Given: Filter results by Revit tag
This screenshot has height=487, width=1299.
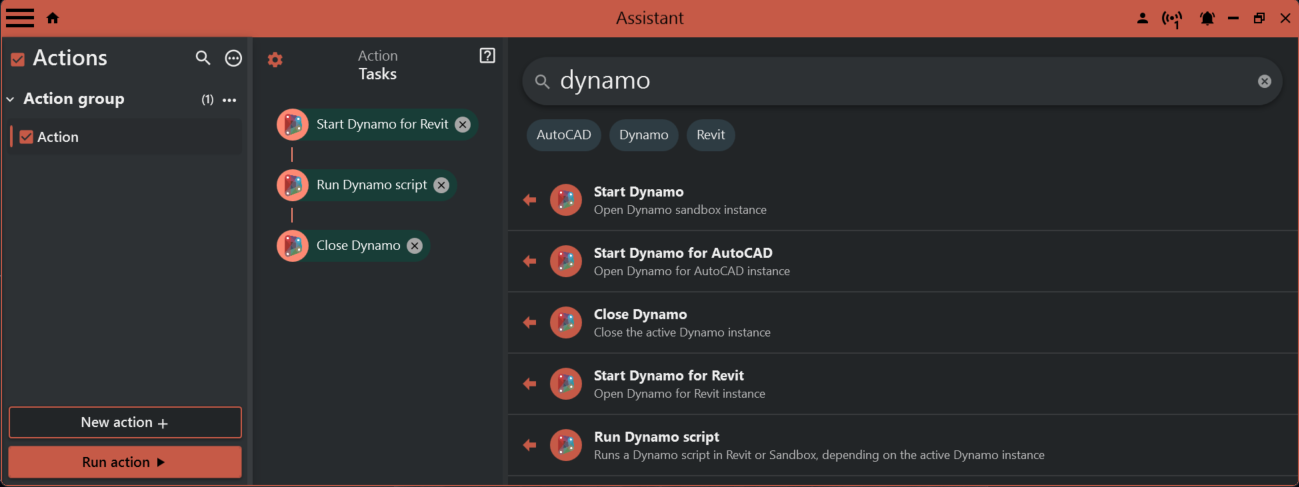Looking at the screenshot, I should [x=711, y=135].
